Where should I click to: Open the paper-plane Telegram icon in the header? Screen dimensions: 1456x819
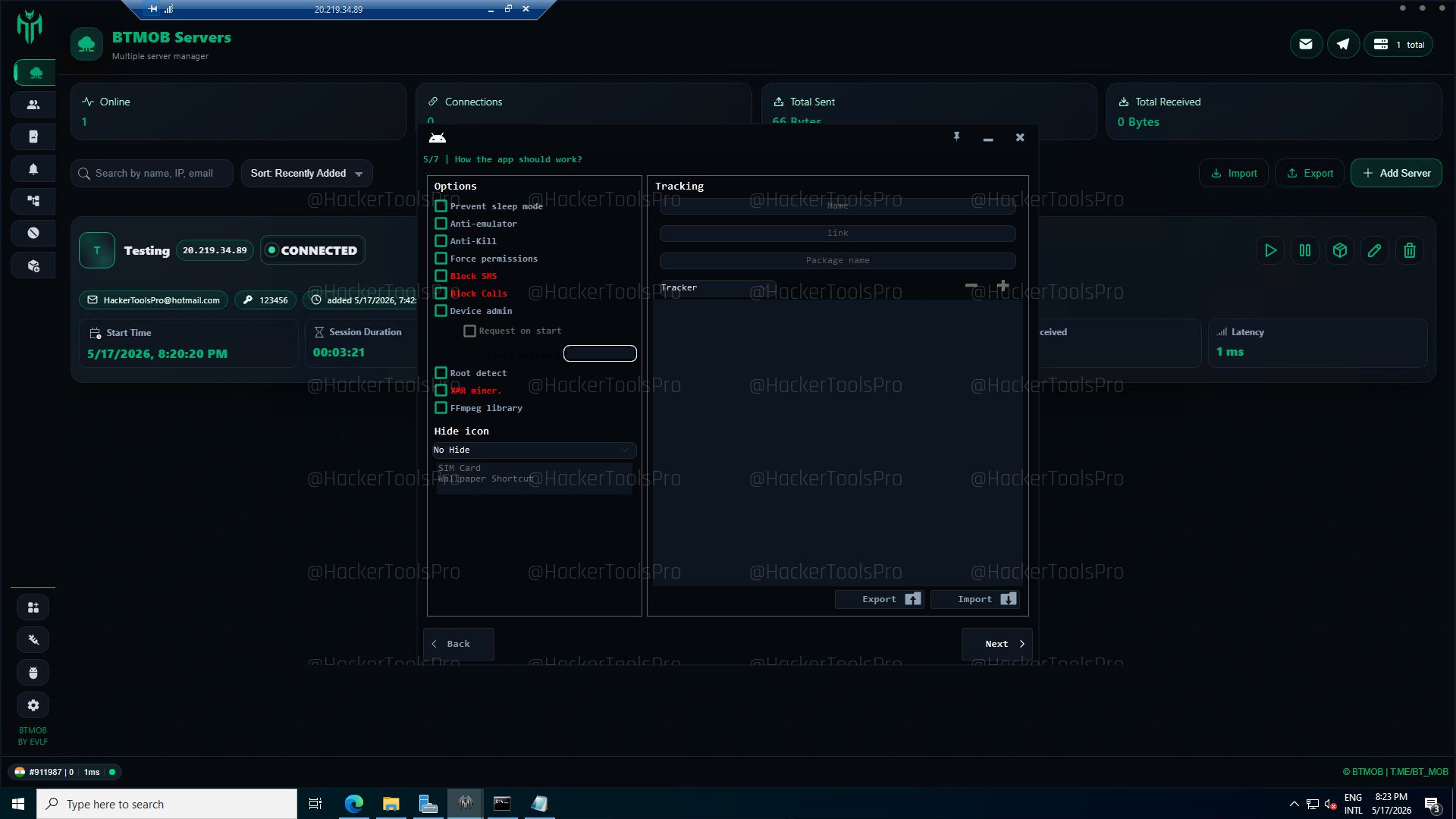(x=1343, y=44)
